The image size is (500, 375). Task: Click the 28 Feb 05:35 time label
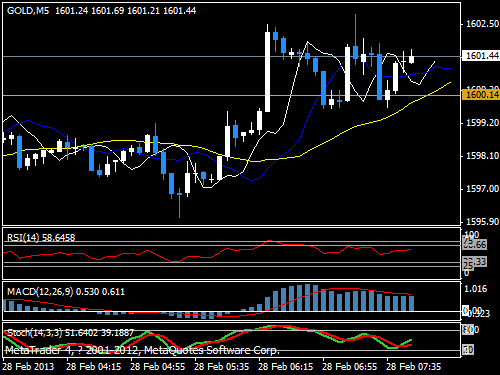[x=222, y=367]
